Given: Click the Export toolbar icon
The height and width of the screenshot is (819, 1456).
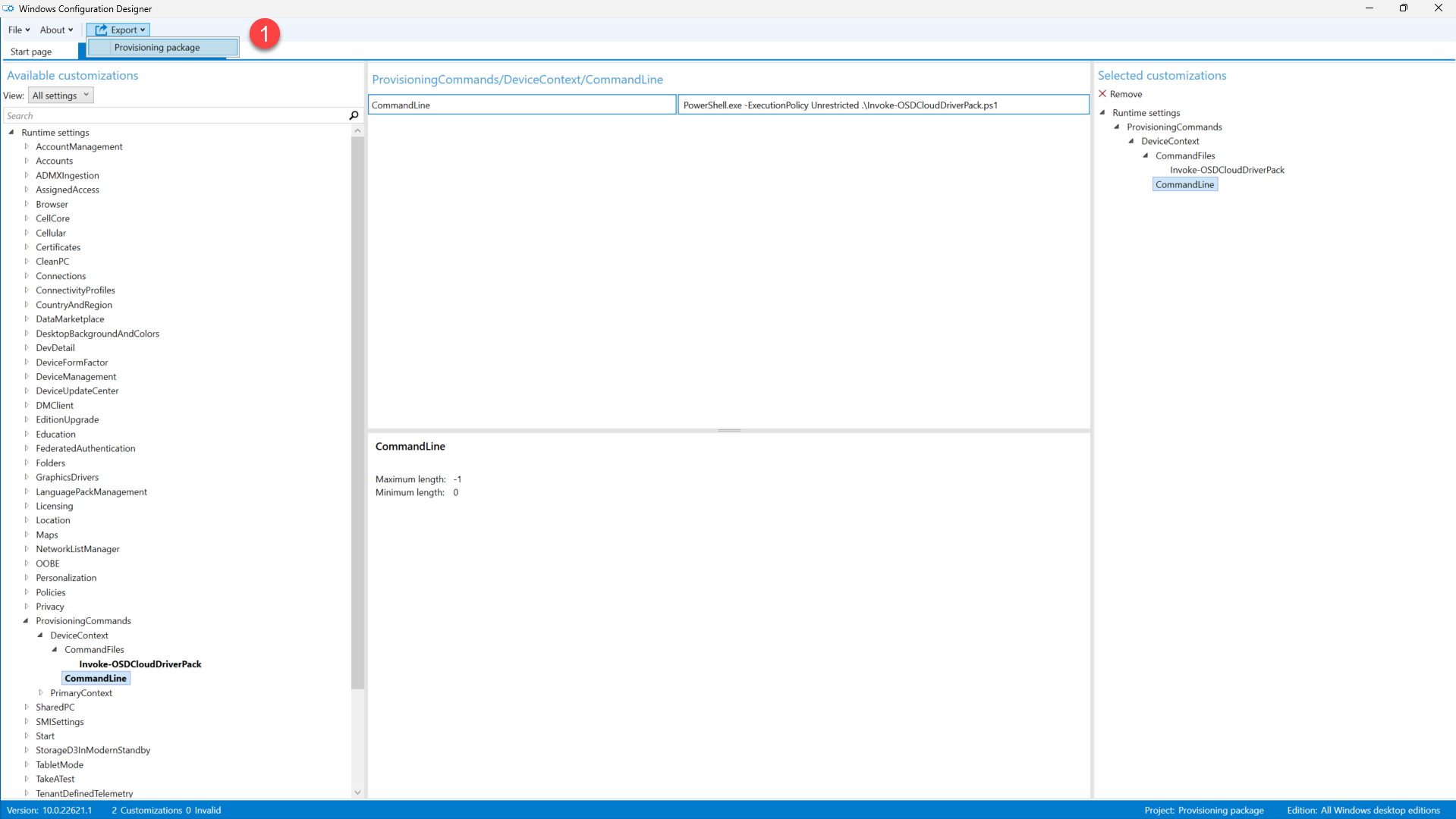Looking at the screenshot, I should pyautogui.click(x=101, y=30).
